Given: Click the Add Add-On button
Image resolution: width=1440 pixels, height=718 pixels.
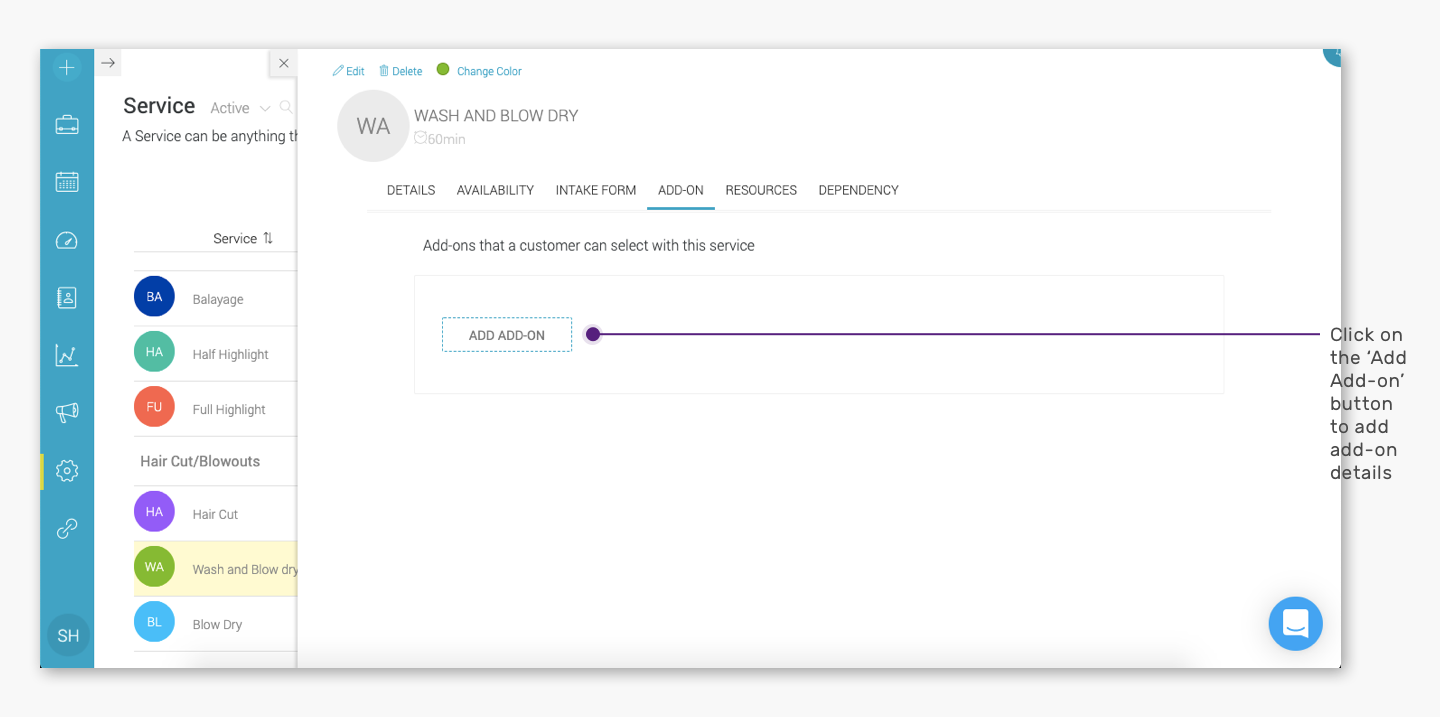Looking at the screenshot, I should (507, 335).
